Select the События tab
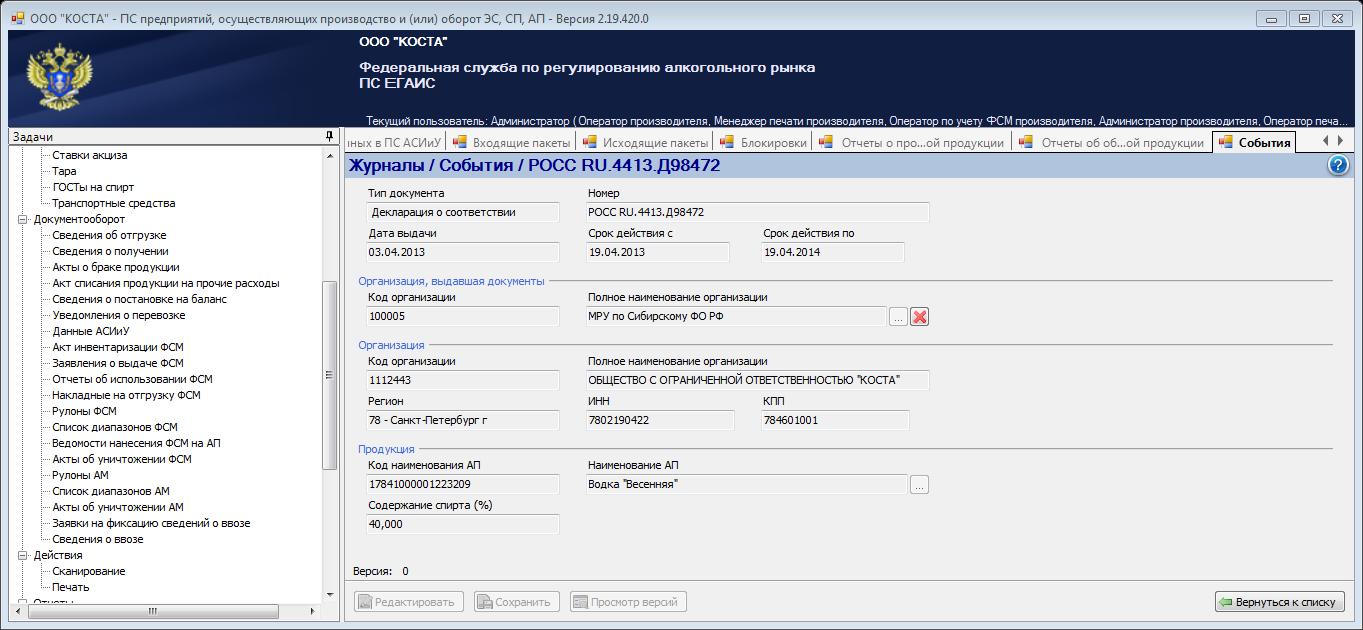Screen dimensions: 1363x630 1254,142
